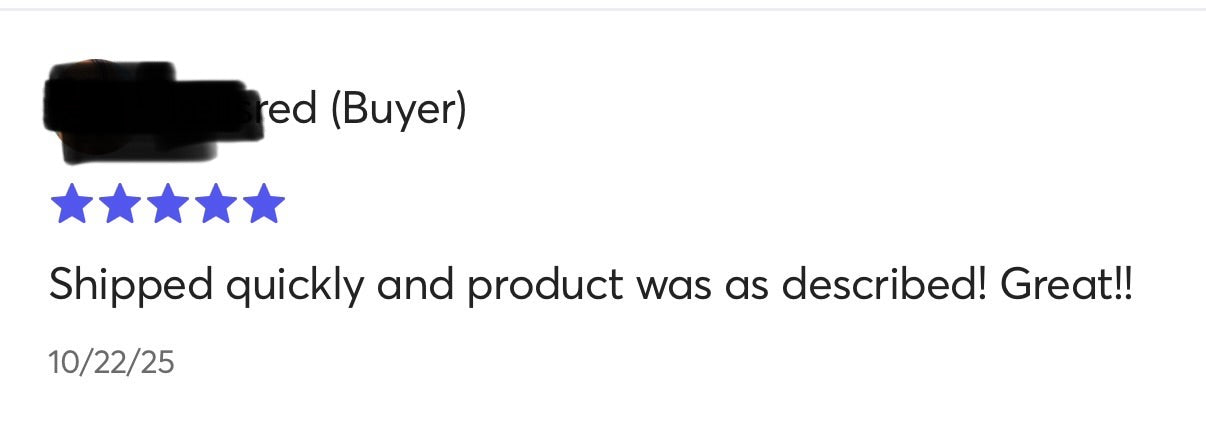1206x423 pixels.
Task: Select the second purple rating star
Action: click(x=118, y=204)
